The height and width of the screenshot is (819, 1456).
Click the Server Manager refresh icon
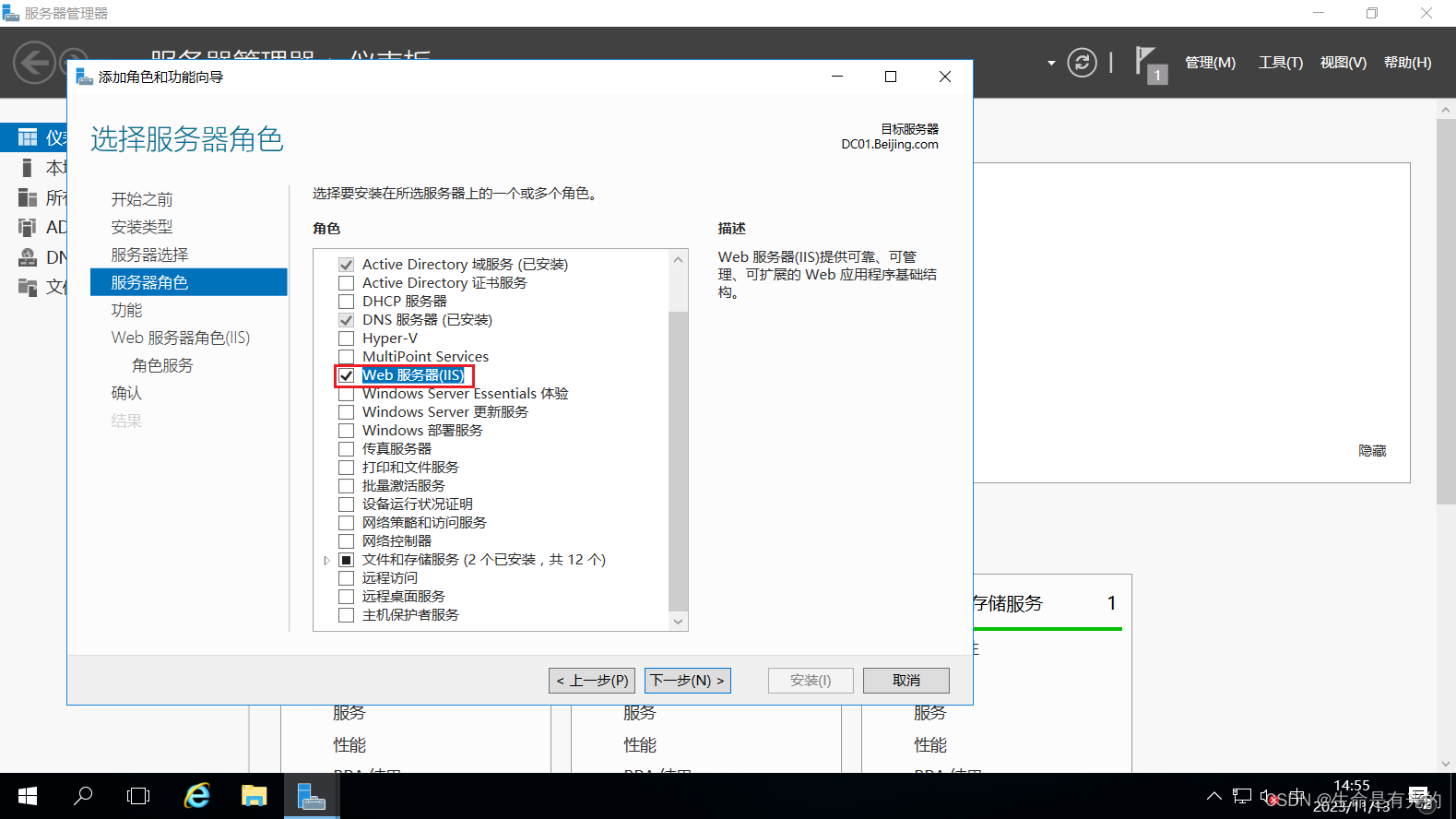tap(1082, 62)
